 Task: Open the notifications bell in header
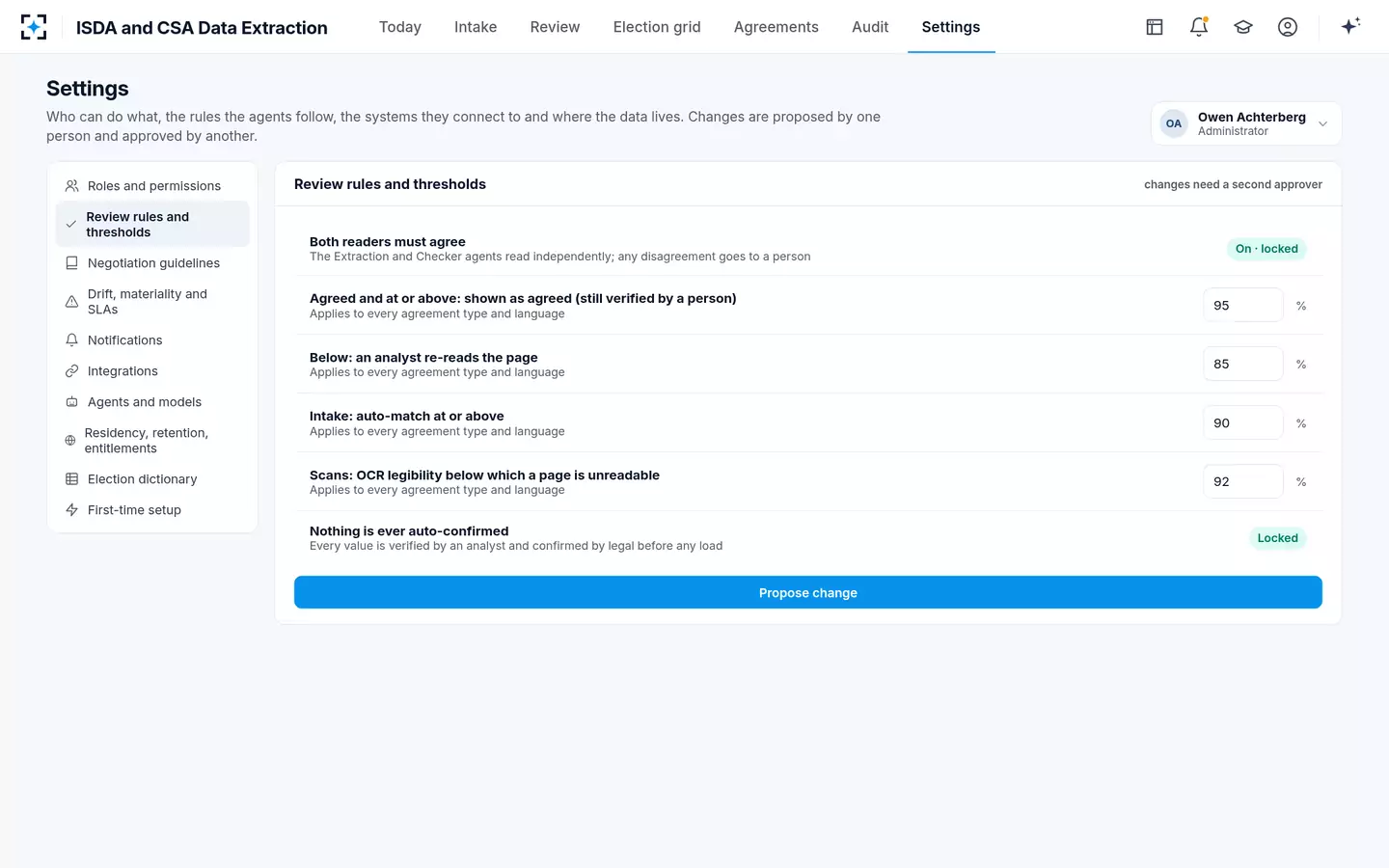[1199, 27]
